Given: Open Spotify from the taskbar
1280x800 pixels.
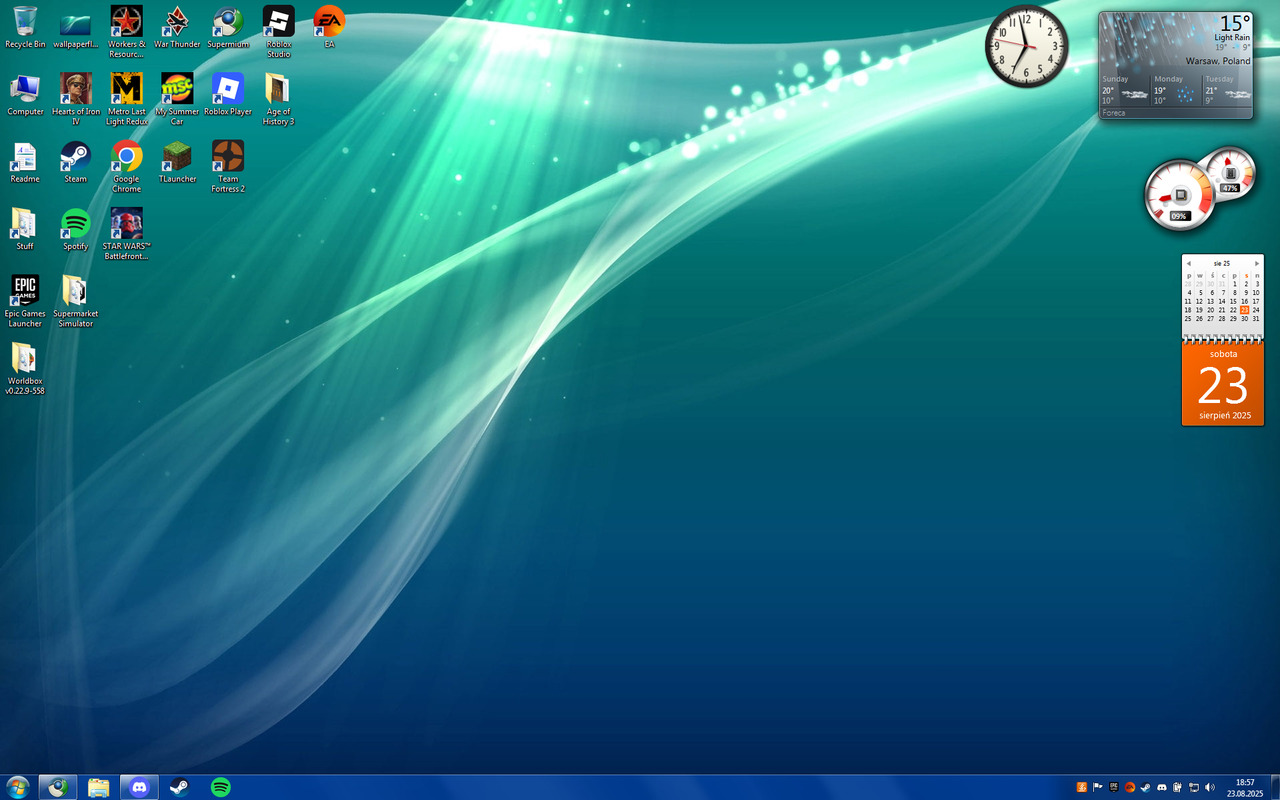Looking at the screenshot, I should click(x=220, y=787).
